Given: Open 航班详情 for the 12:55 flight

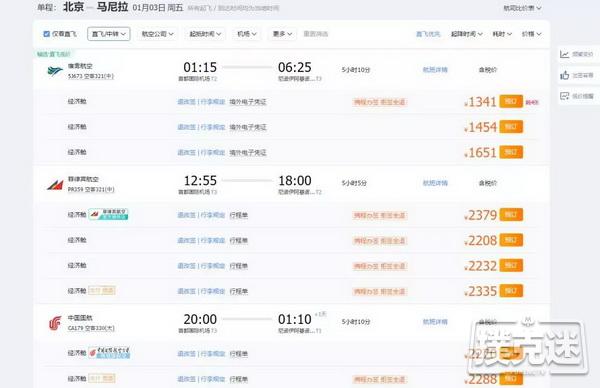Looking at the screenshot, I should coord(435,183).
